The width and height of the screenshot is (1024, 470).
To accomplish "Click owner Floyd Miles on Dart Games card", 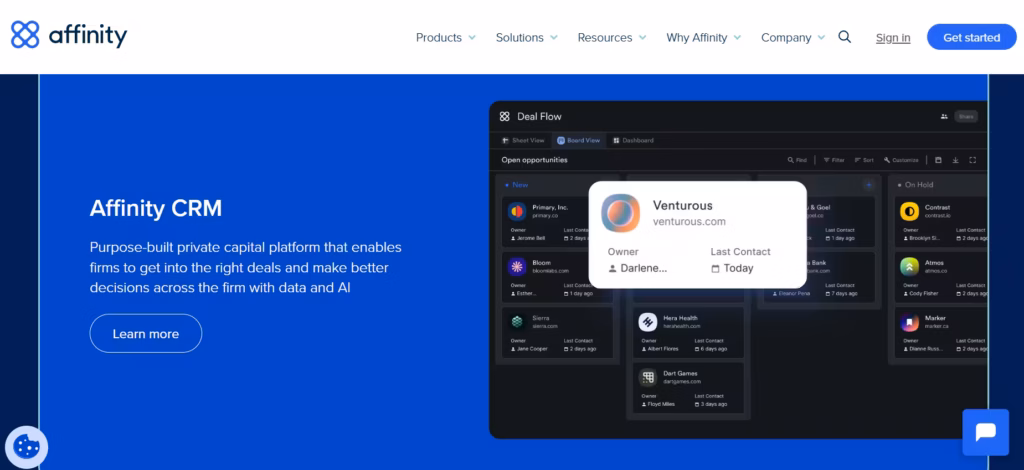I will [x=659, y=404].
